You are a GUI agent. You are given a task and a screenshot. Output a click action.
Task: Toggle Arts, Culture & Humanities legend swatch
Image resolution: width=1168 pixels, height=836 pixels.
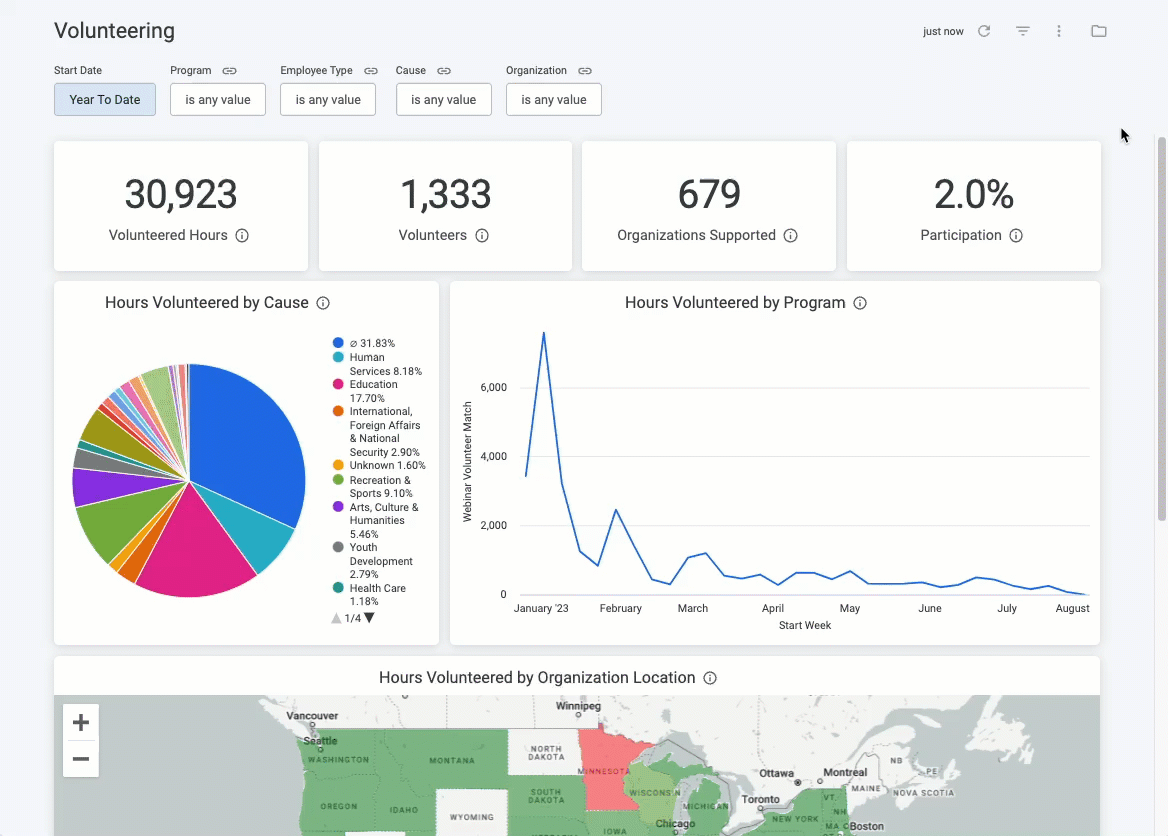(338, 507)
